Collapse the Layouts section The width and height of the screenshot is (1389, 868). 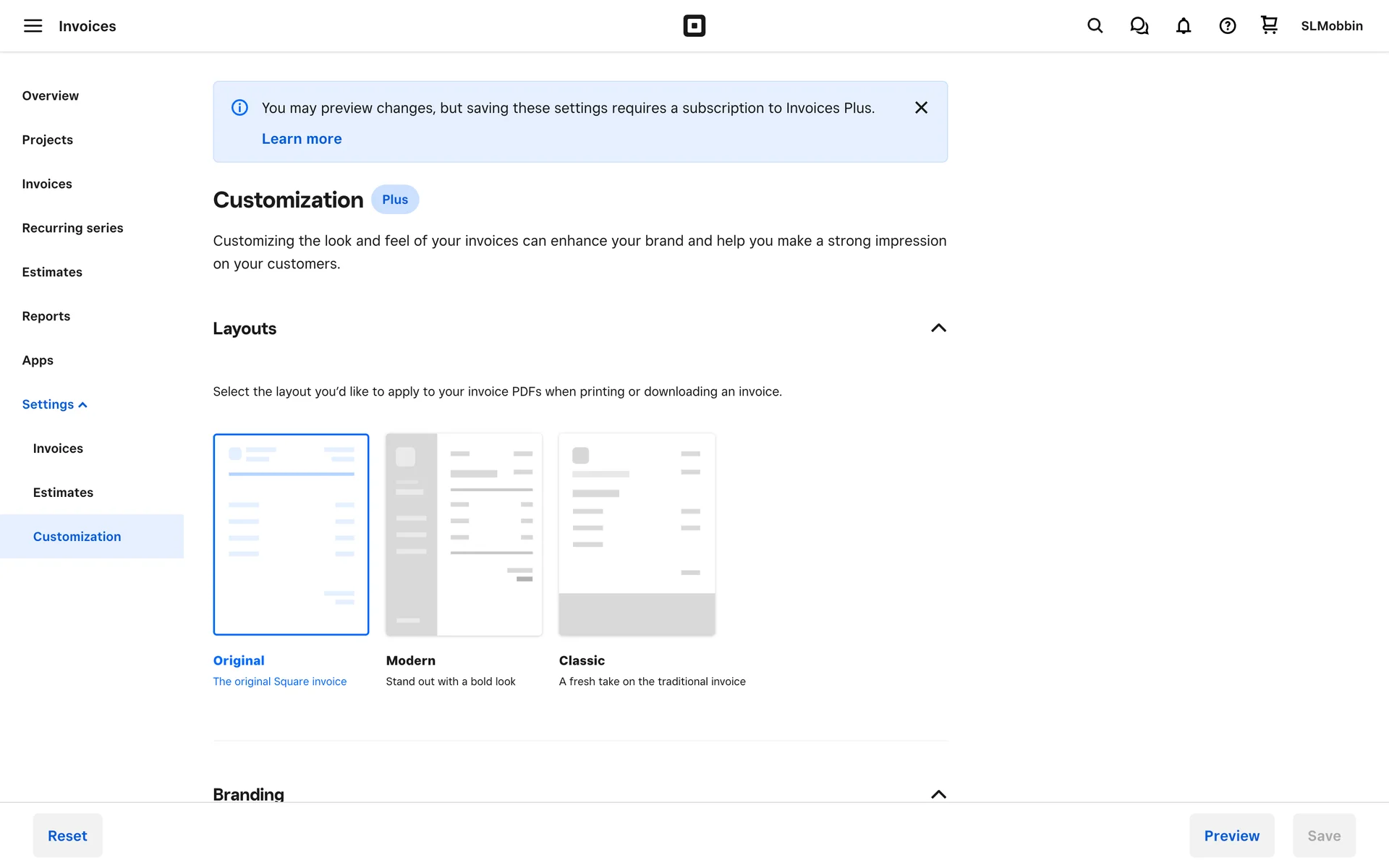click(938, 328)
